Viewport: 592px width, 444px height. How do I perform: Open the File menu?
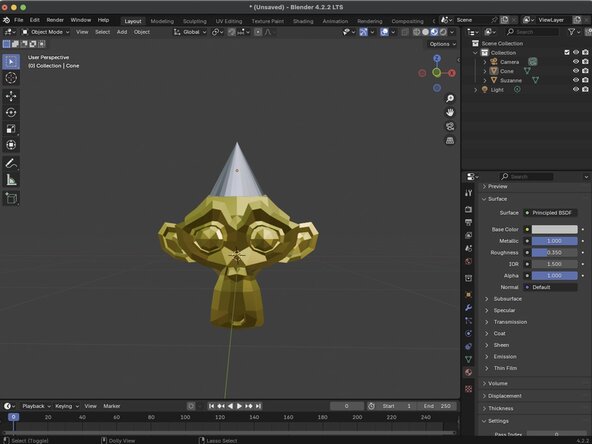point(18,20)
